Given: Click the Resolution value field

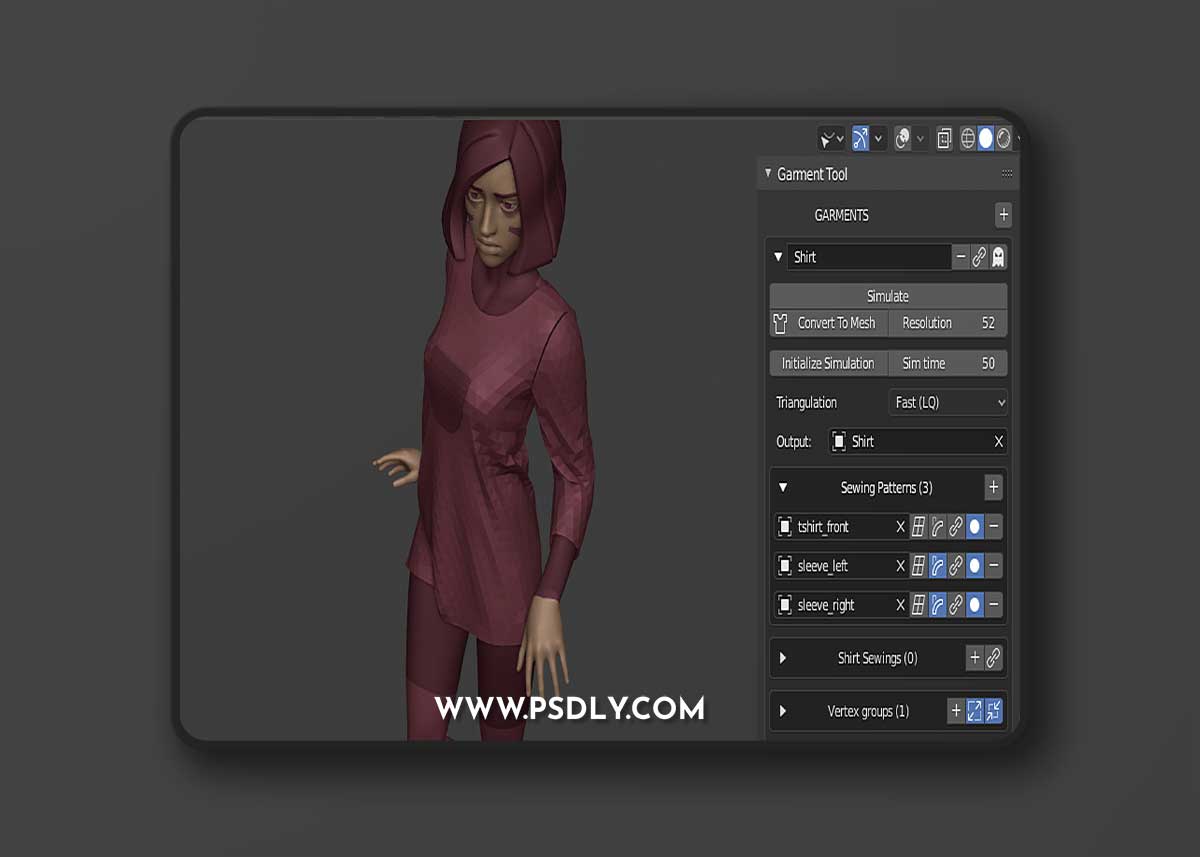Looking at the screenshot, I should (x=948, y=323).
